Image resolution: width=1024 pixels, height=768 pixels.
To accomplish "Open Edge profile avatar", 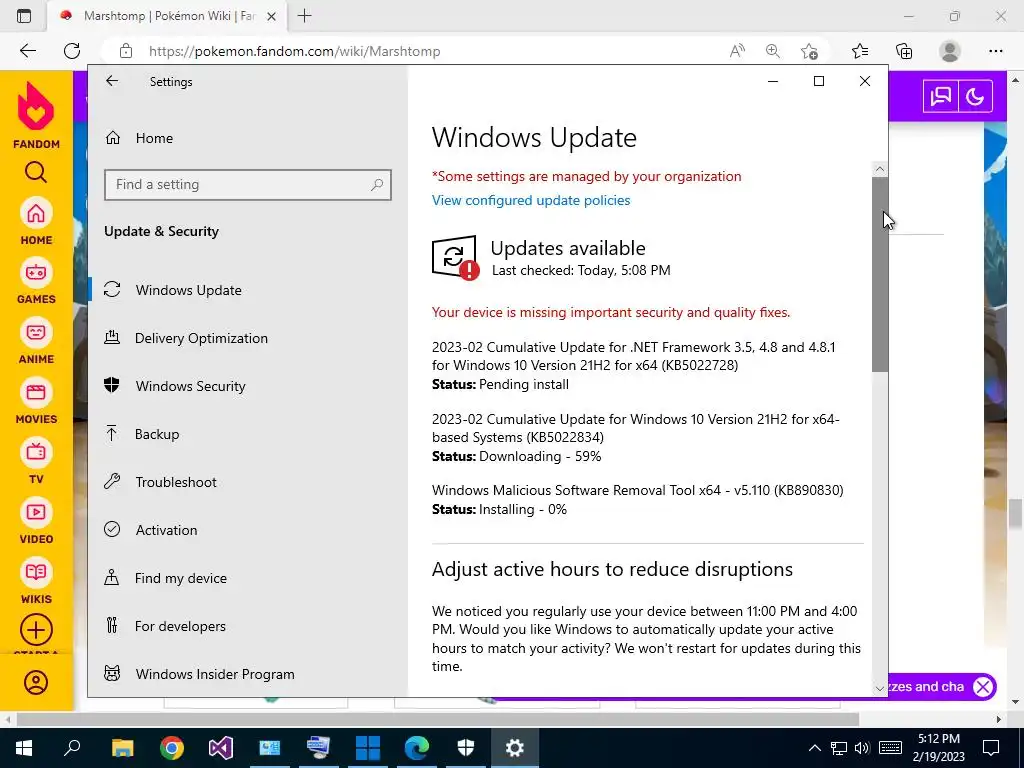I will pyautogui.click(x=950, y=51).
